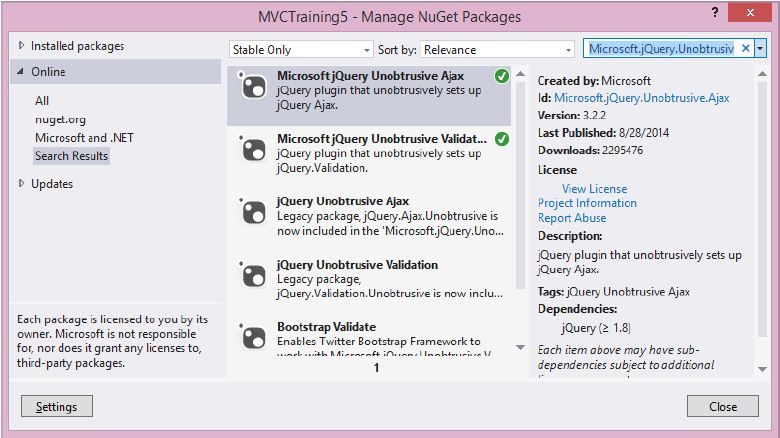Click the Version 3.2.2 text

(572, 115)
